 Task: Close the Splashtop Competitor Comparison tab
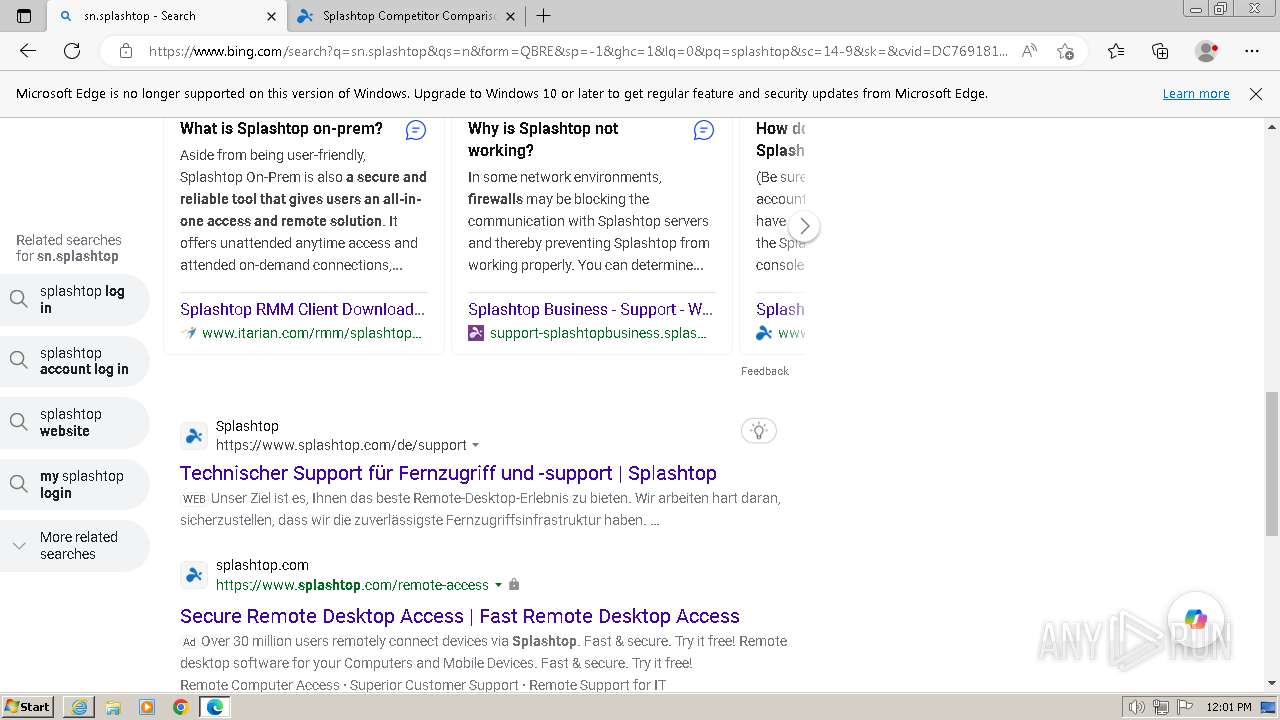click(x=510, y=16)
